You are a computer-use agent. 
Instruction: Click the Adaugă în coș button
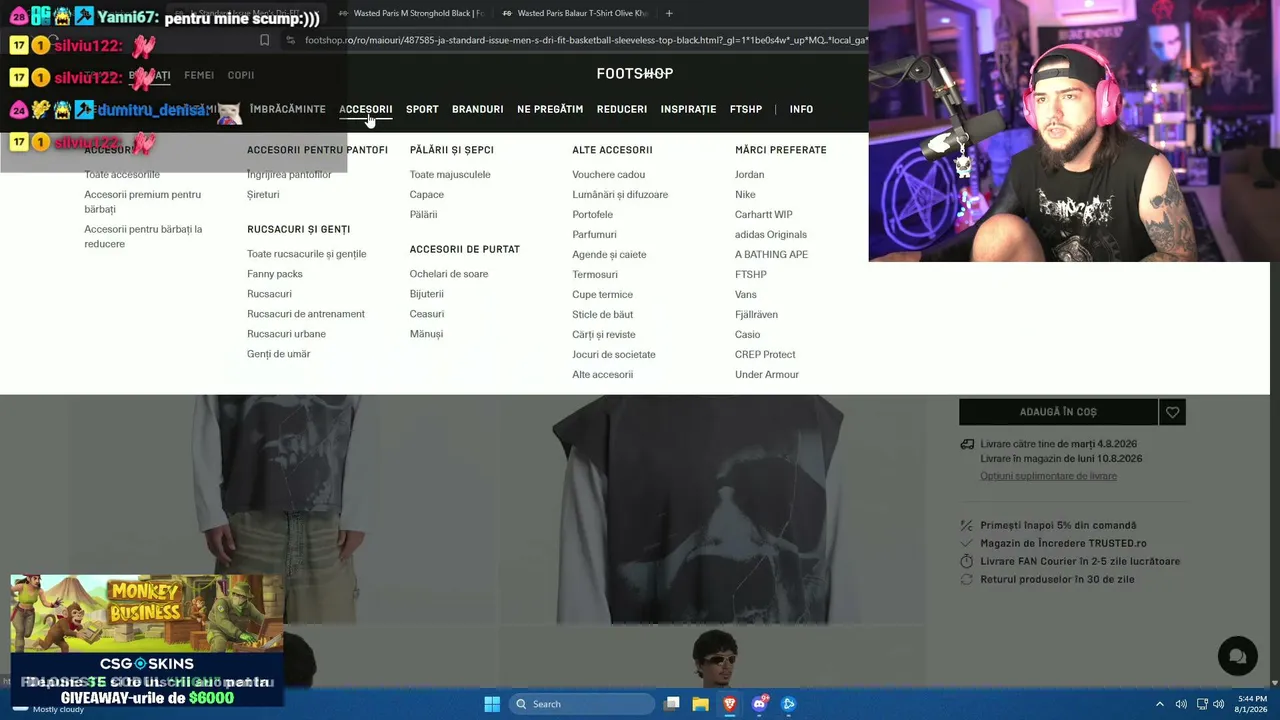pyautogui.click(x=1058, y=412)
